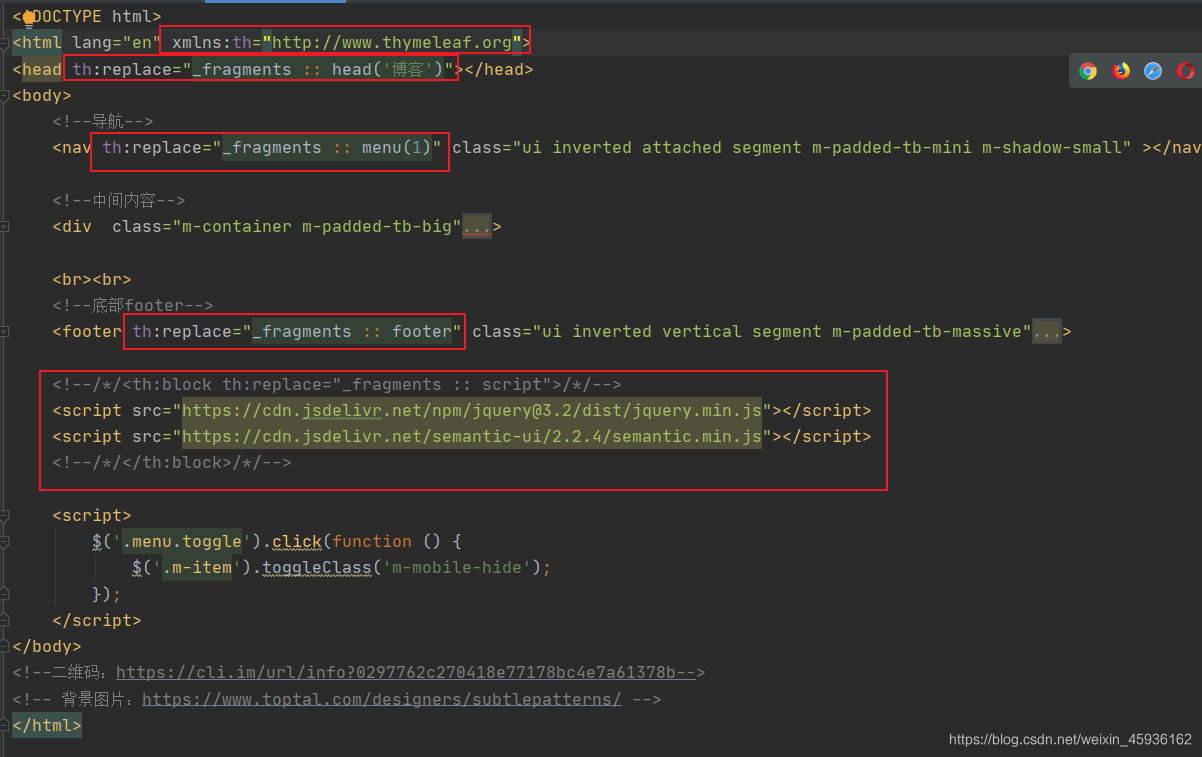Open the thymeleaf.org namespace URL

coord(392,43)
